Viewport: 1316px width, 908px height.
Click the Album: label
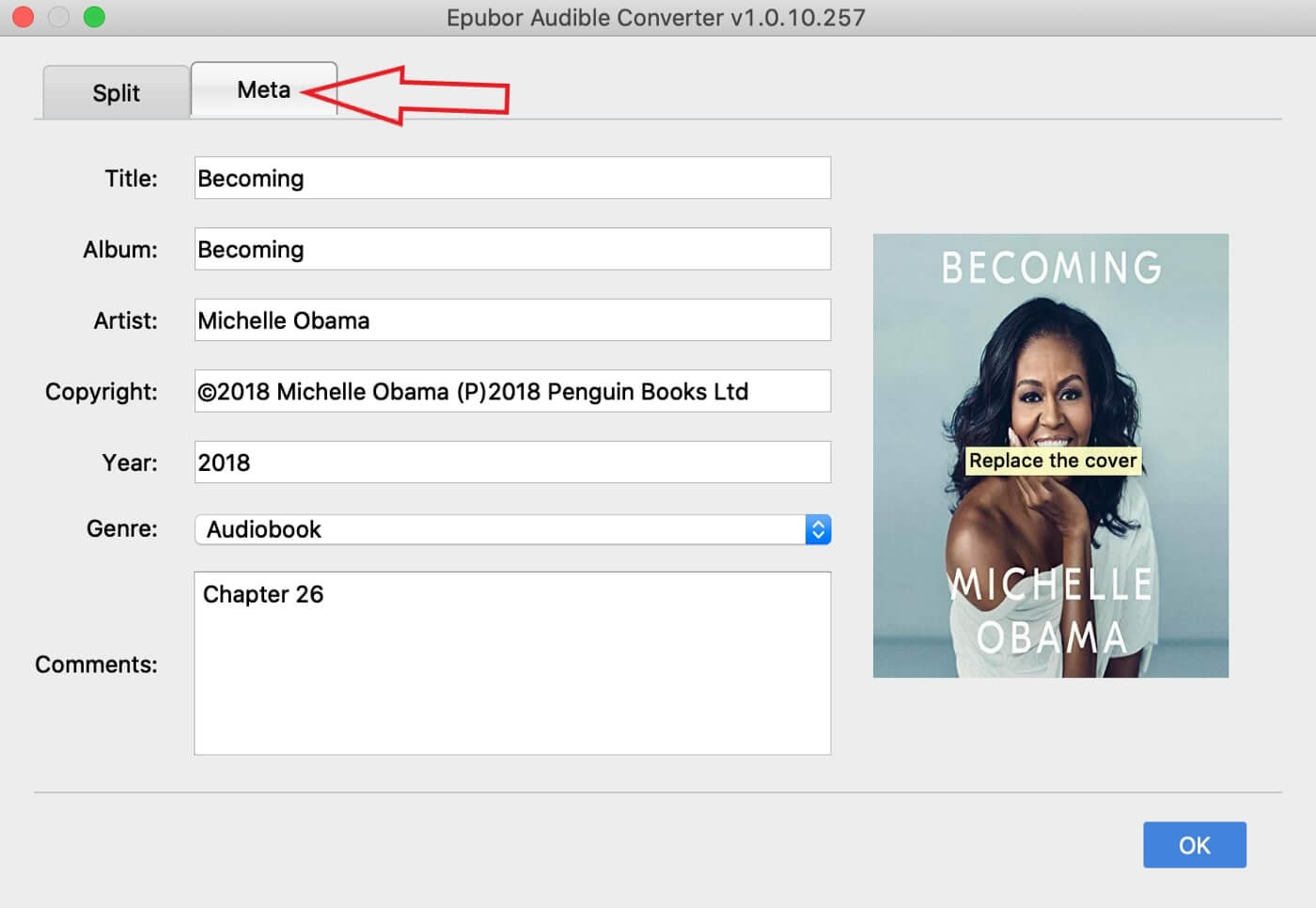coord(120,249)
